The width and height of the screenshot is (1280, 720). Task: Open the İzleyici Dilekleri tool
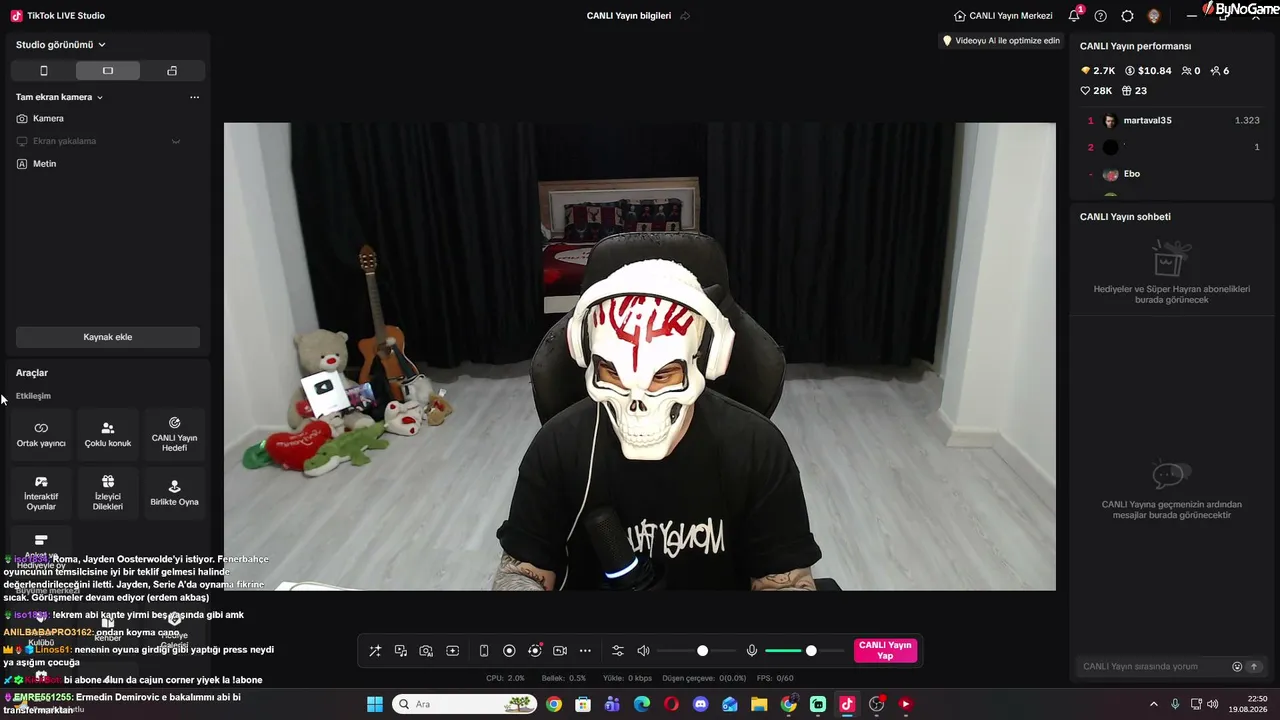[x=108, y=493]
